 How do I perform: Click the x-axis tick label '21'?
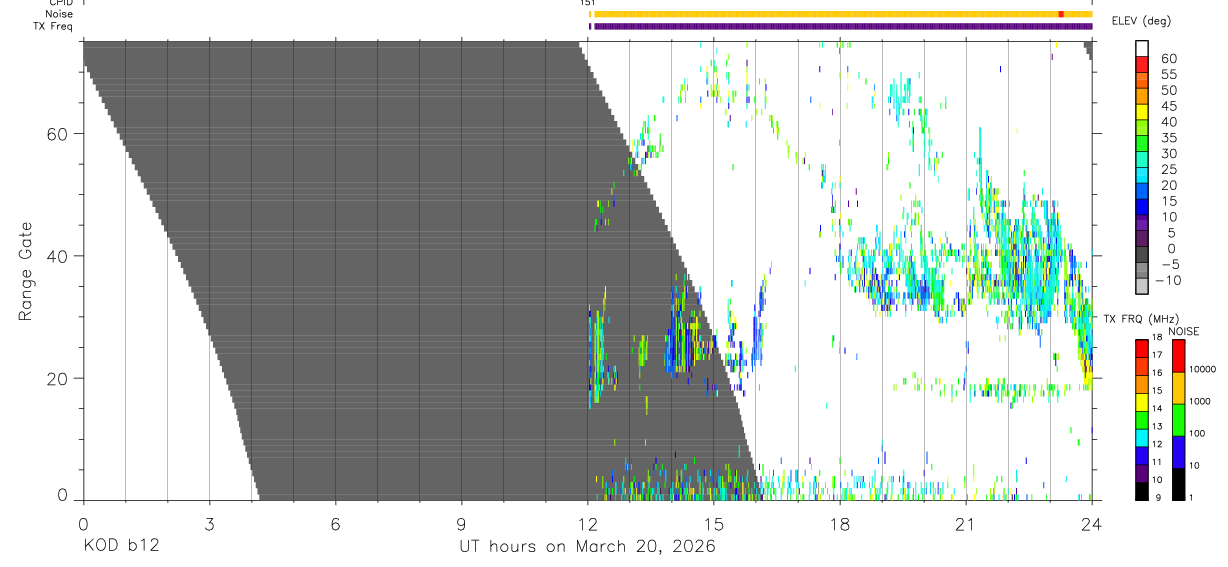coord(965,523)
